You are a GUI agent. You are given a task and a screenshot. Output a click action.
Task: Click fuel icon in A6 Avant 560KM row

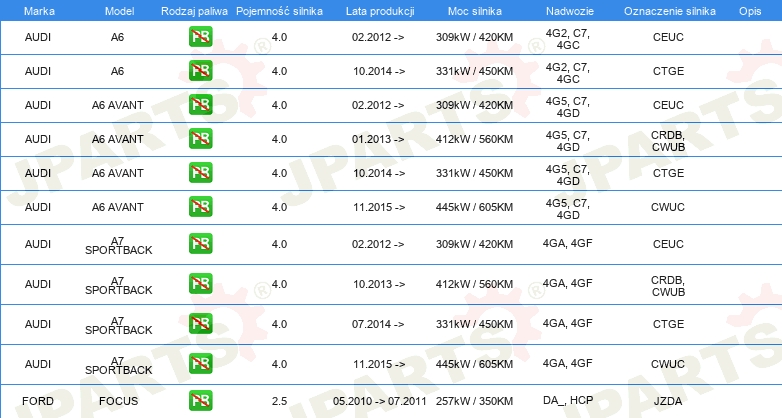[x=201, y=139]
